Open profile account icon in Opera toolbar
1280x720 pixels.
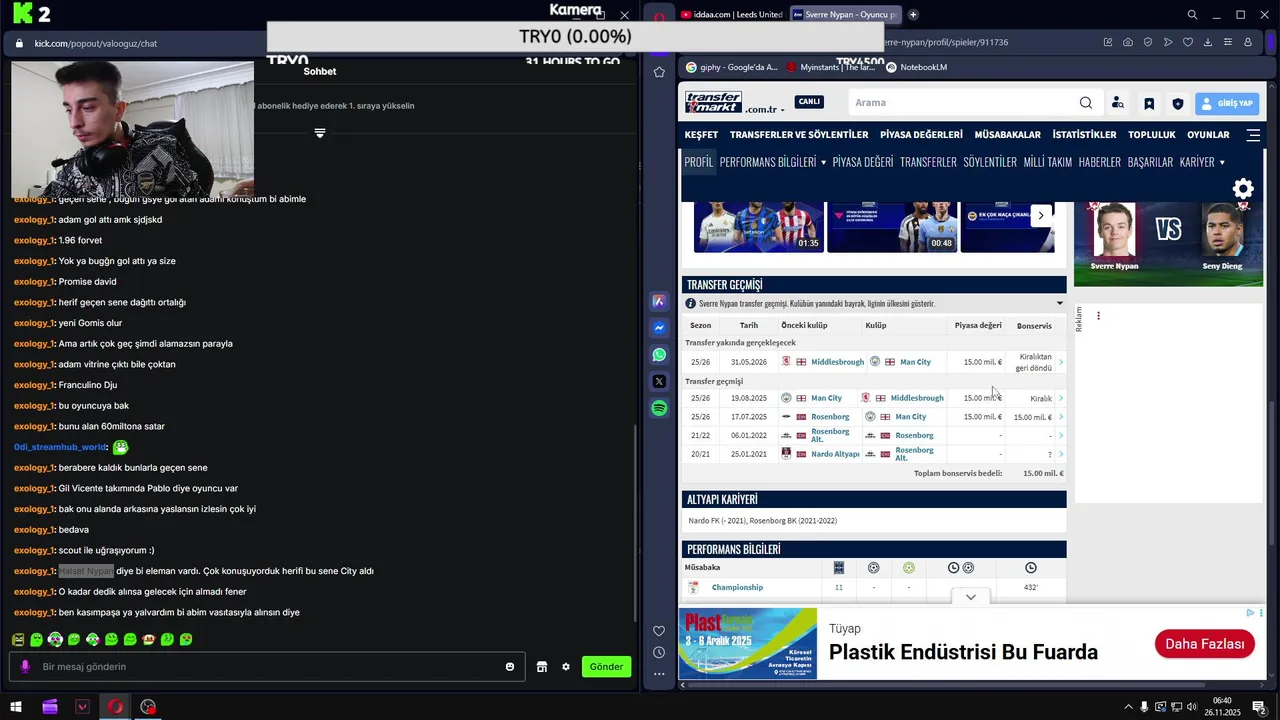[1248, 43]
